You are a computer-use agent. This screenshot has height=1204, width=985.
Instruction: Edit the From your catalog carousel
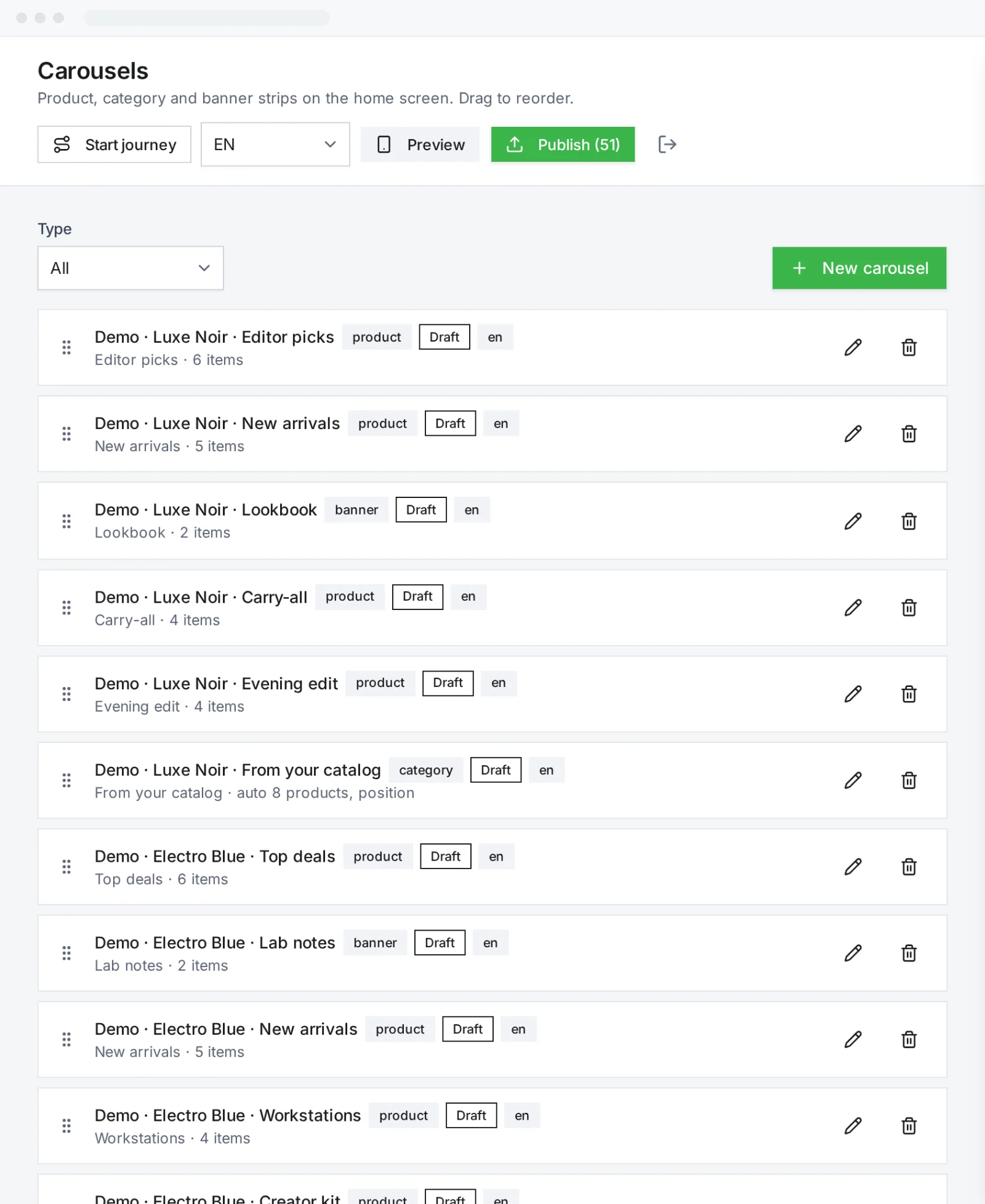pyautogui.click(x=853, y=781)
